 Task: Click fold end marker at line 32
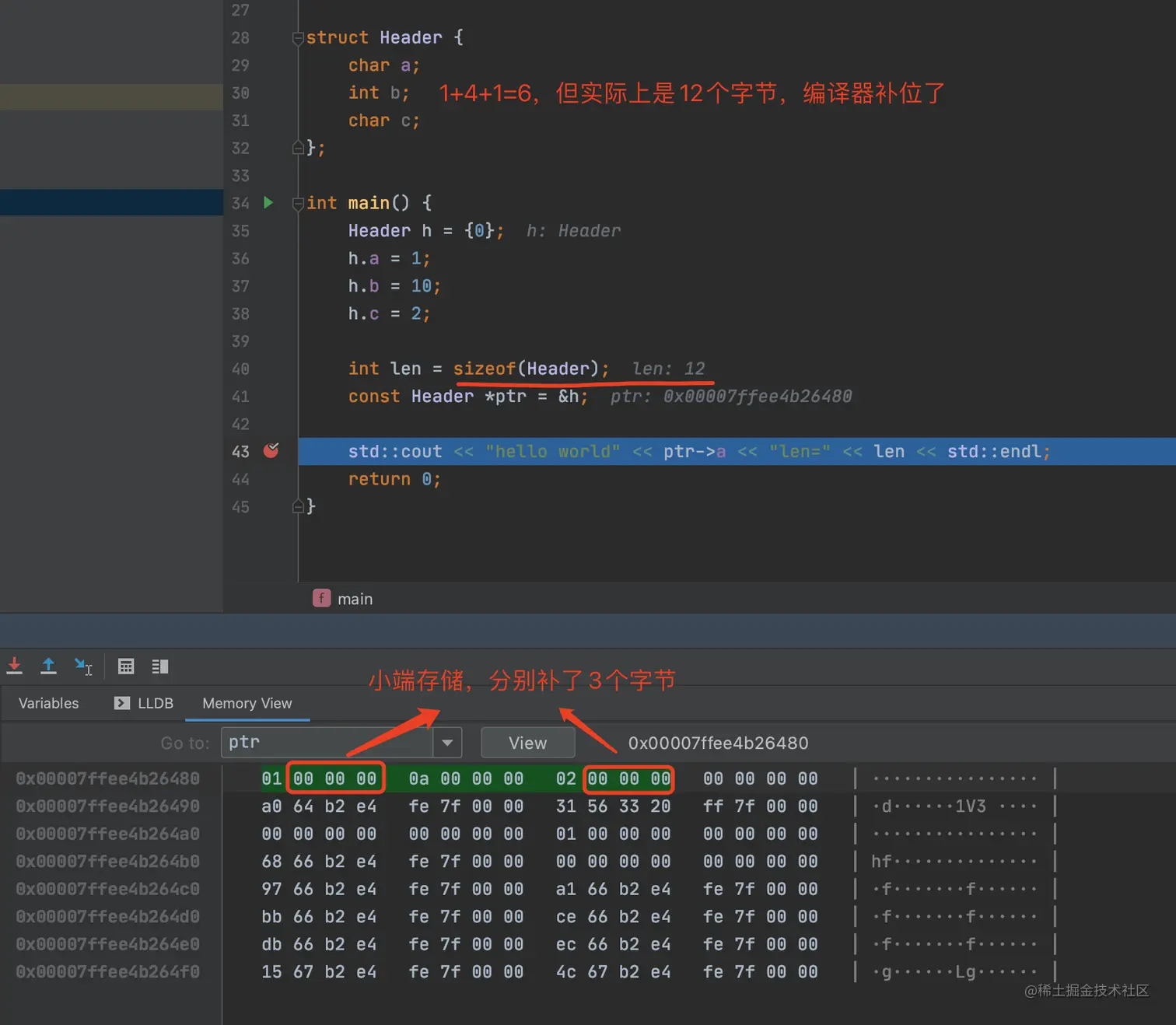(298, 148)
